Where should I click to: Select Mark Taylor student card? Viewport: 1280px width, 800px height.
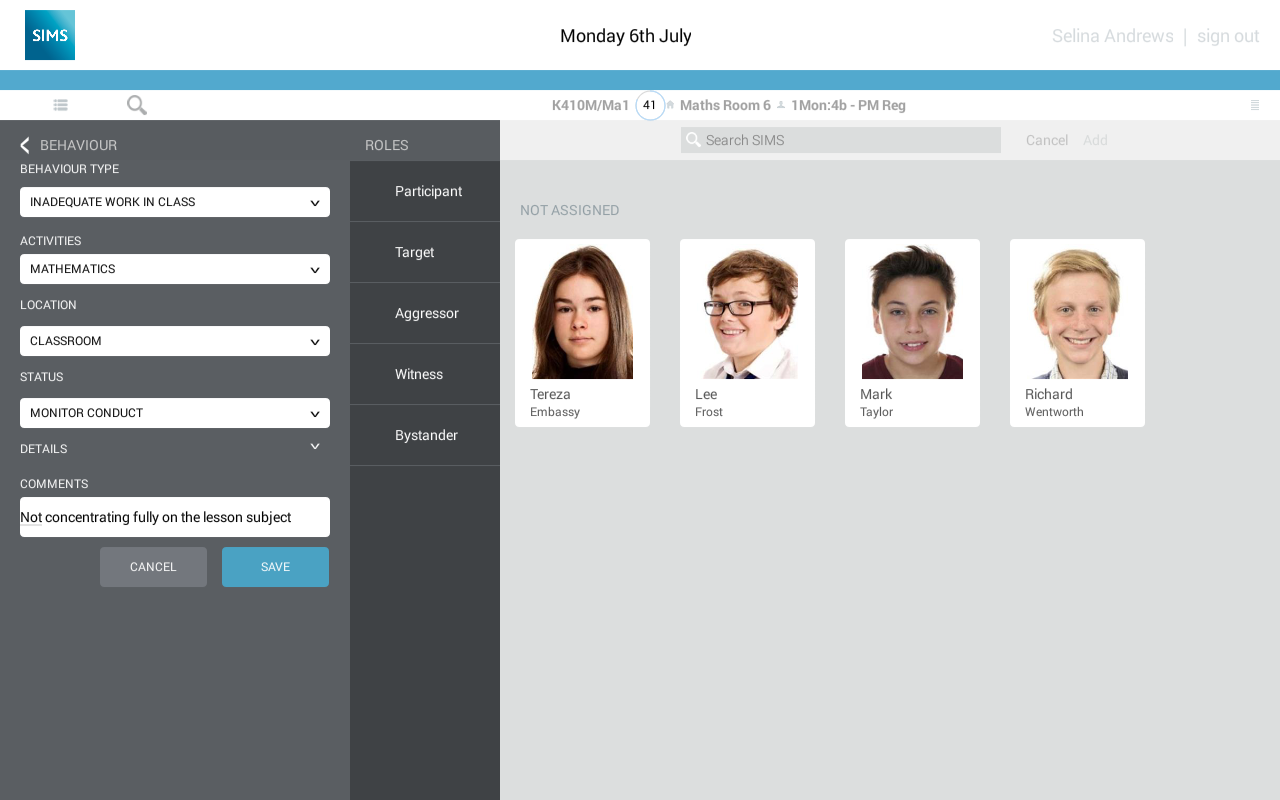click(x=912, y=333)
